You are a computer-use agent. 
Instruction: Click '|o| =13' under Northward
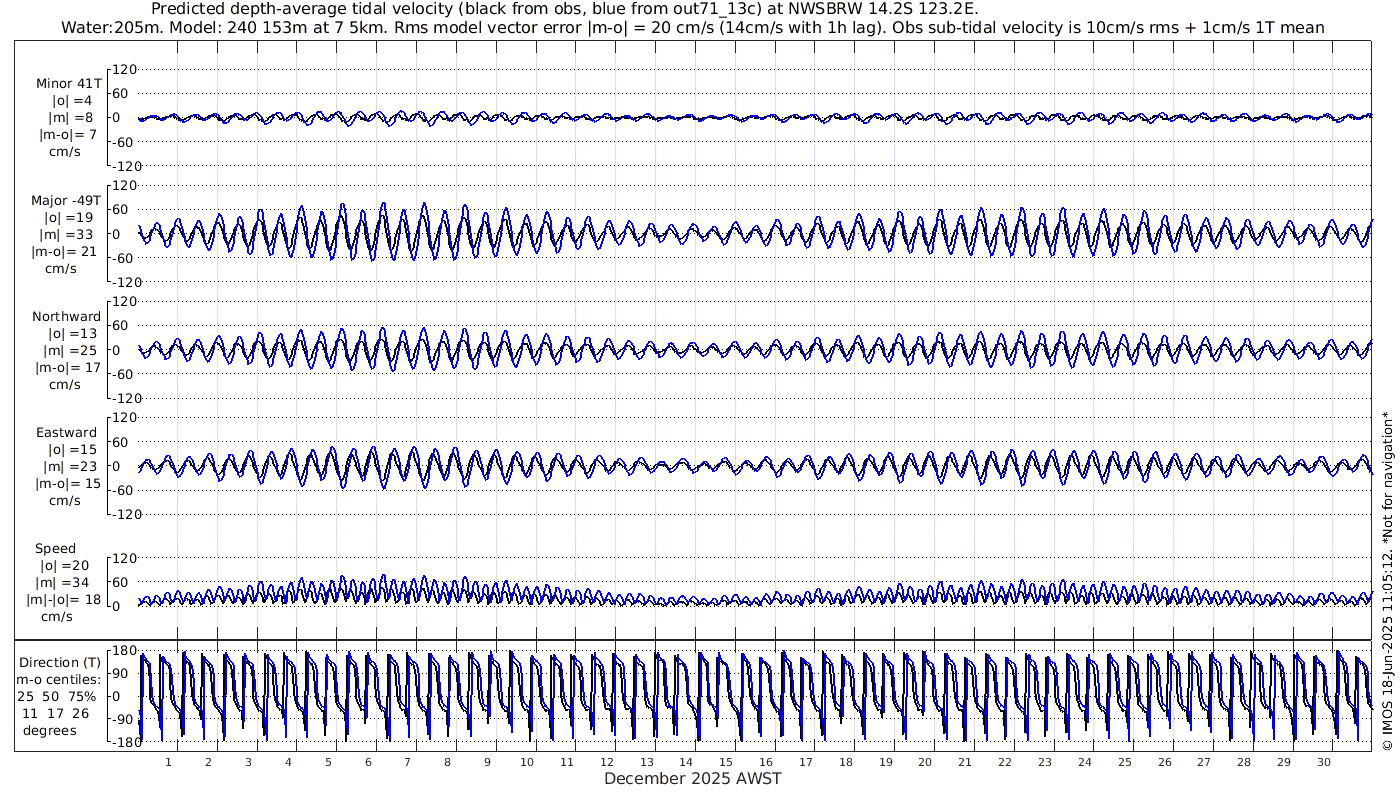[72, 334]
